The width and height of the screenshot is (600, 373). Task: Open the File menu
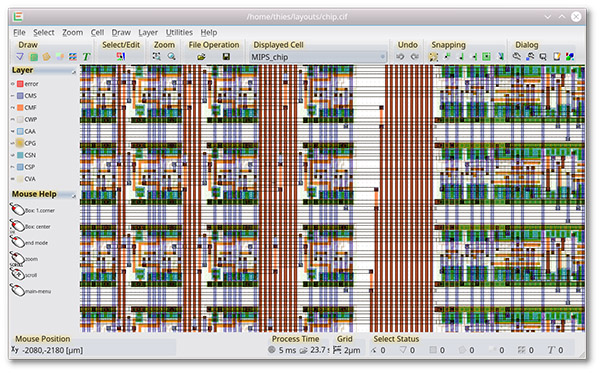point(19,33)
